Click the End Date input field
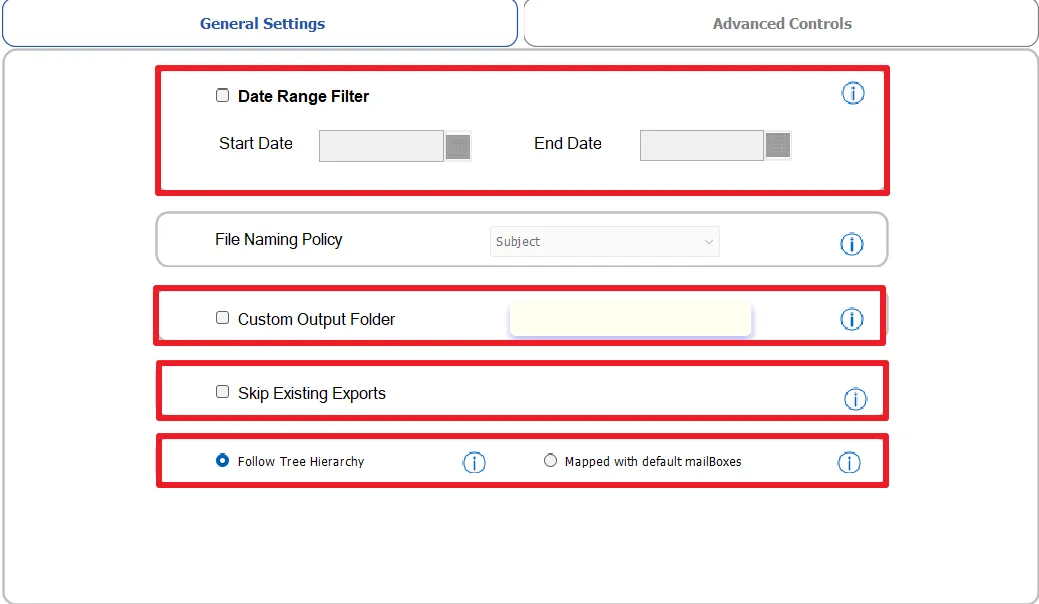 702,145
